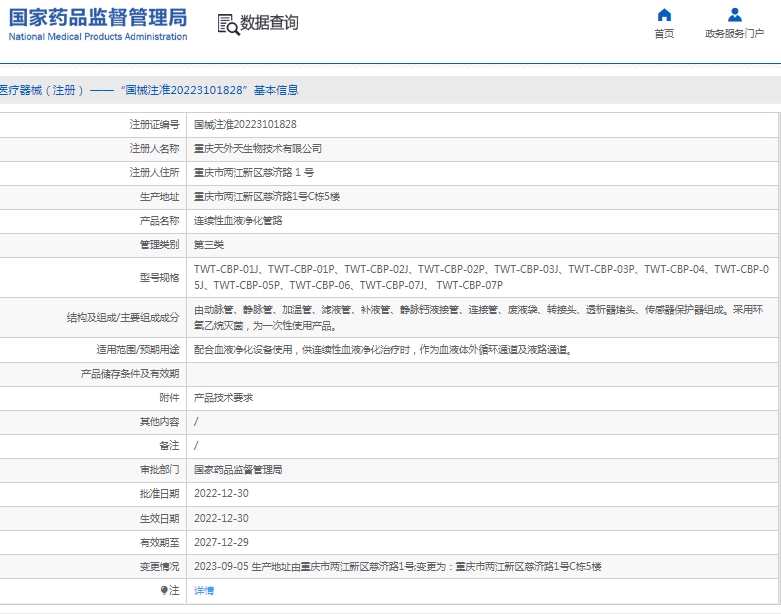Open the 详情 link

coord(204,591)
